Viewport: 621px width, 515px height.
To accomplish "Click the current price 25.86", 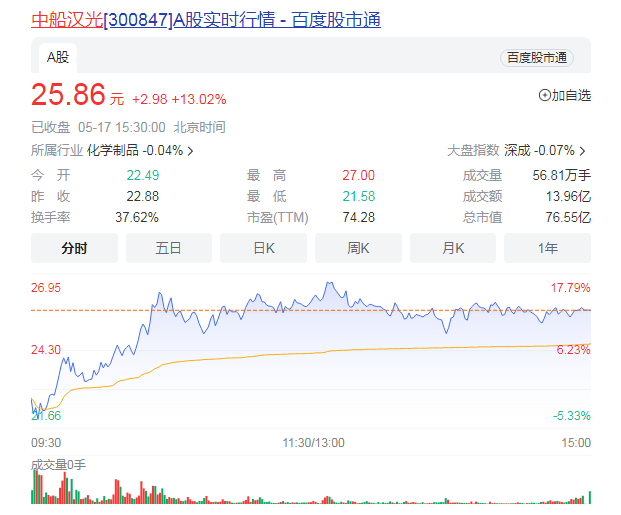I will [68, 96].
